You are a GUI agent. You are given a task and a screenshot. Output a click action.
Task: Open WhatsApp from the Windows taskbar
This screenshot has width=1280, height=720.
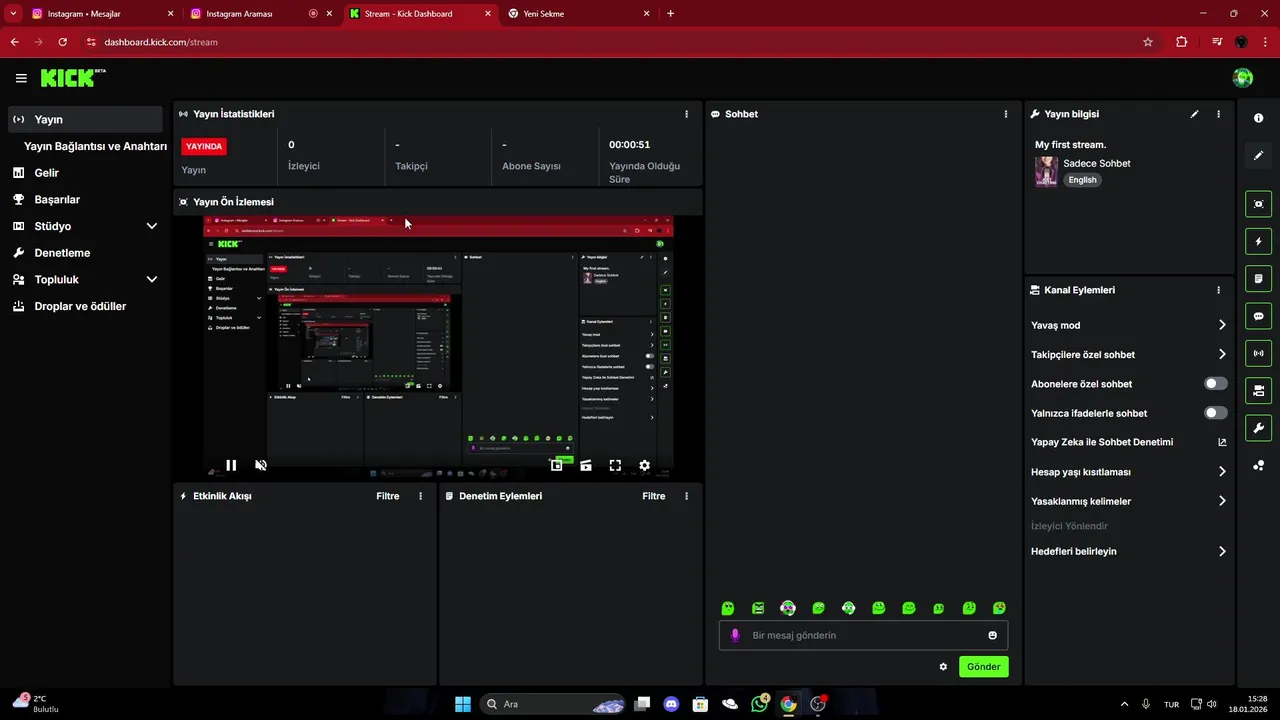[759, 704]
